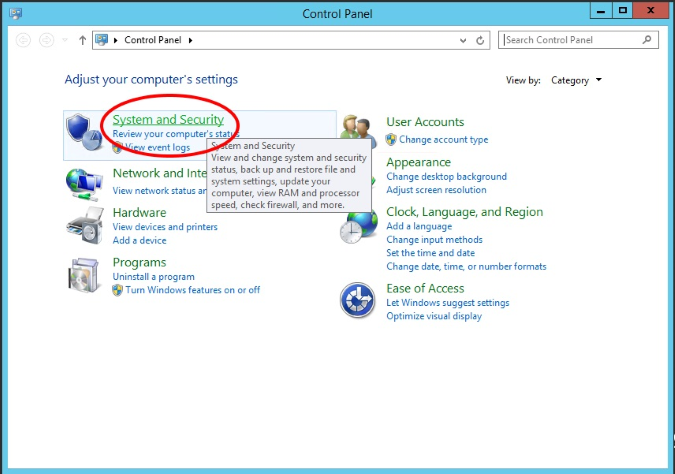Click the Programs disc box icon
675x474 pixels.
tap(84, 276)
